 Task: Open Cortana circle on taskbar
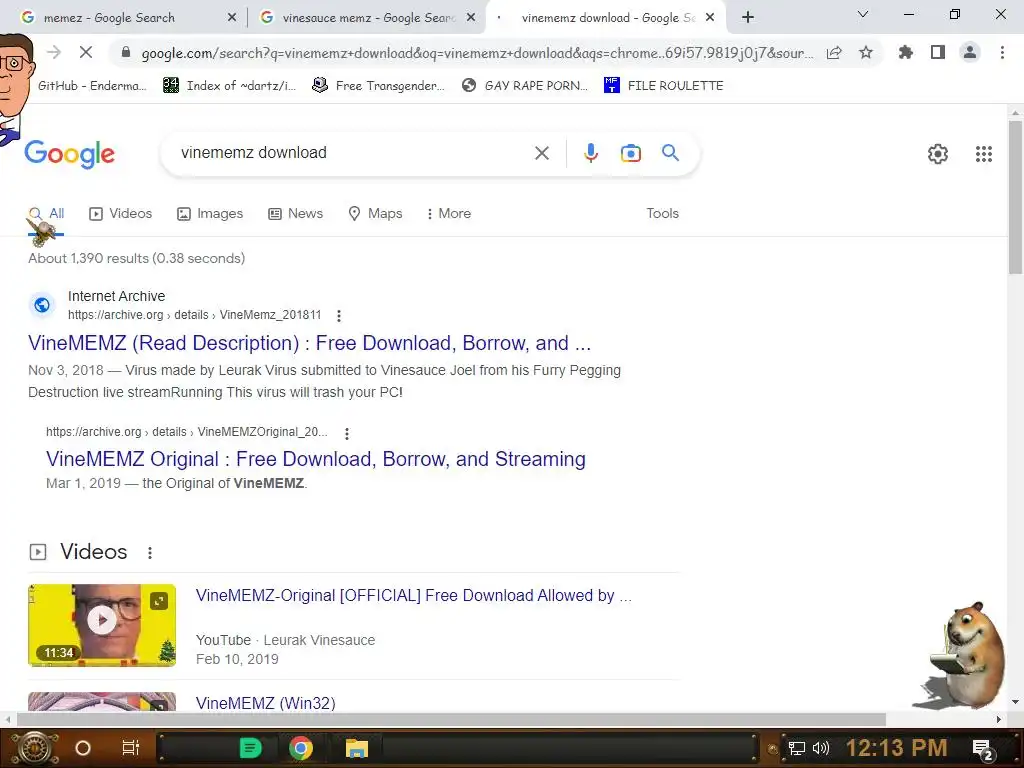[x=83, y=748]
